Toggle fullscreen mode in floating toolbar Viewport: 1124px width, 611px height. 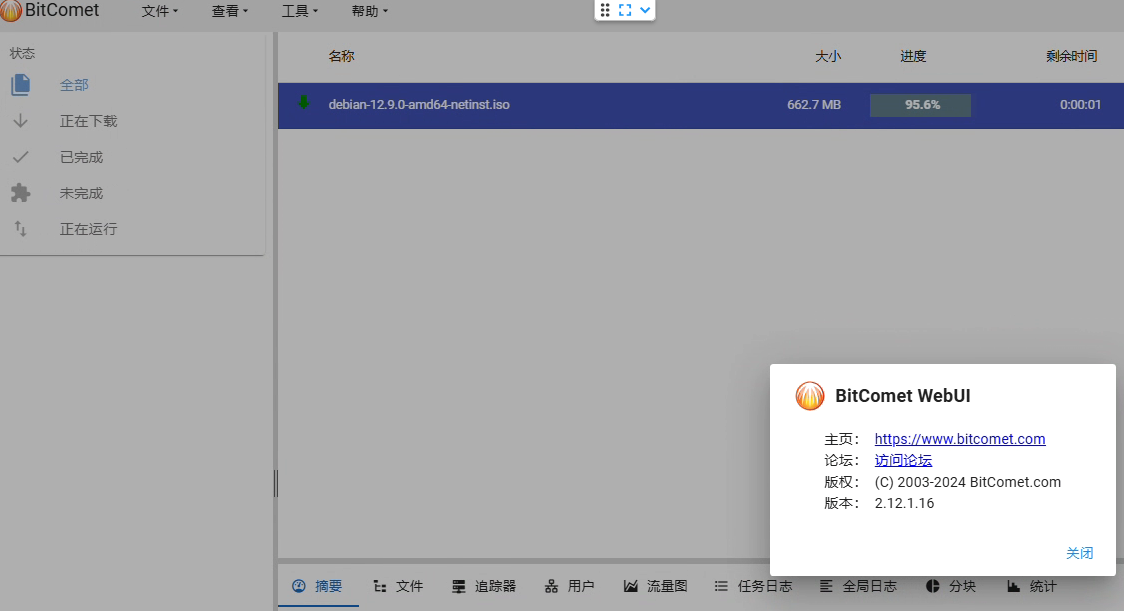pos(624,10)
